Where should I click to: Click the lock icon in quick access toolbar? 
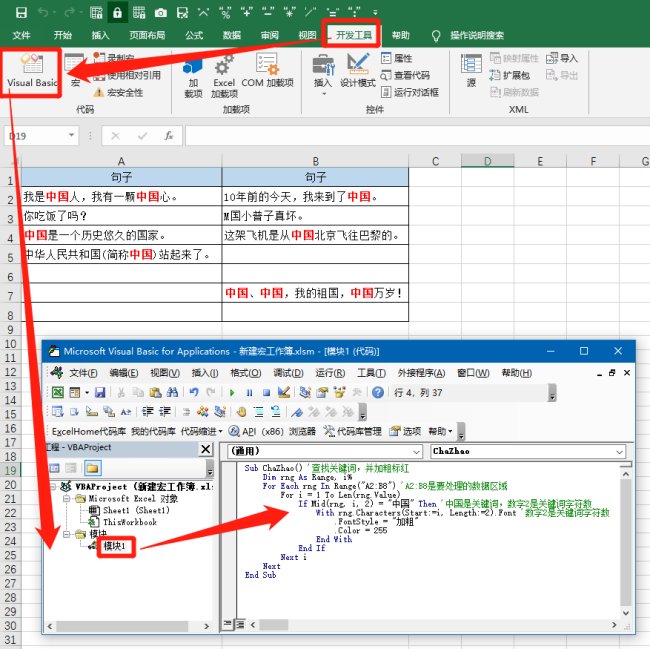point(117,13)
